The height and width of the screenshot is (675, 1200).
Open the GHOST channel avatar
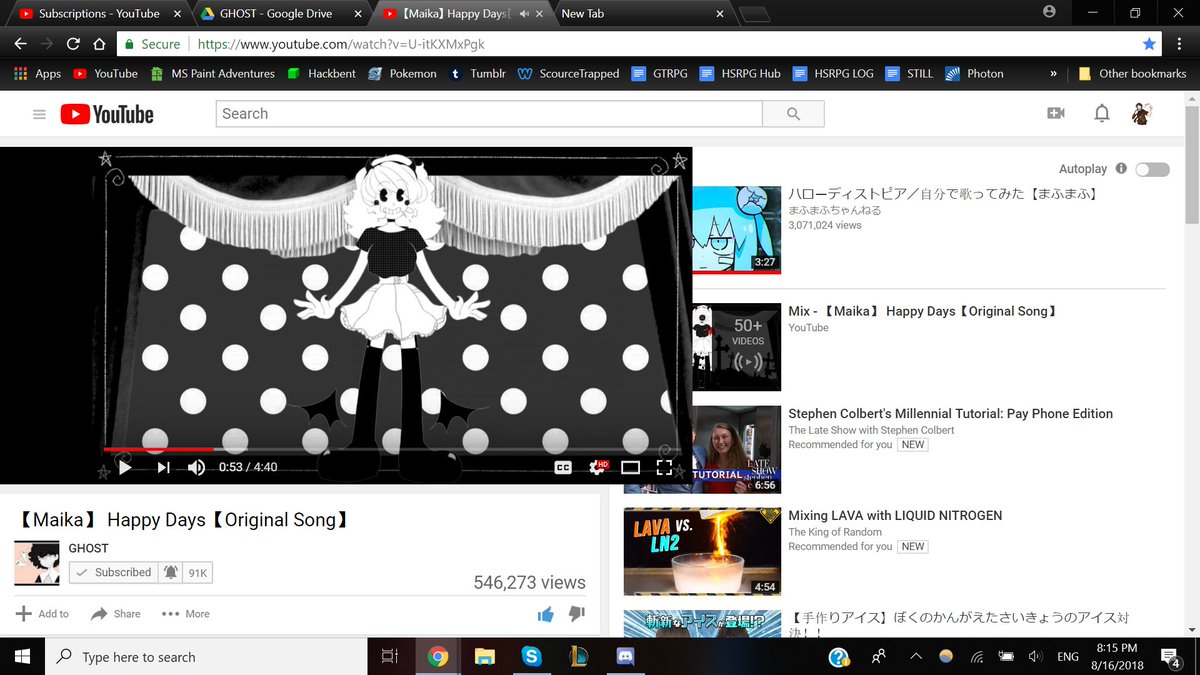pos(37,563)
